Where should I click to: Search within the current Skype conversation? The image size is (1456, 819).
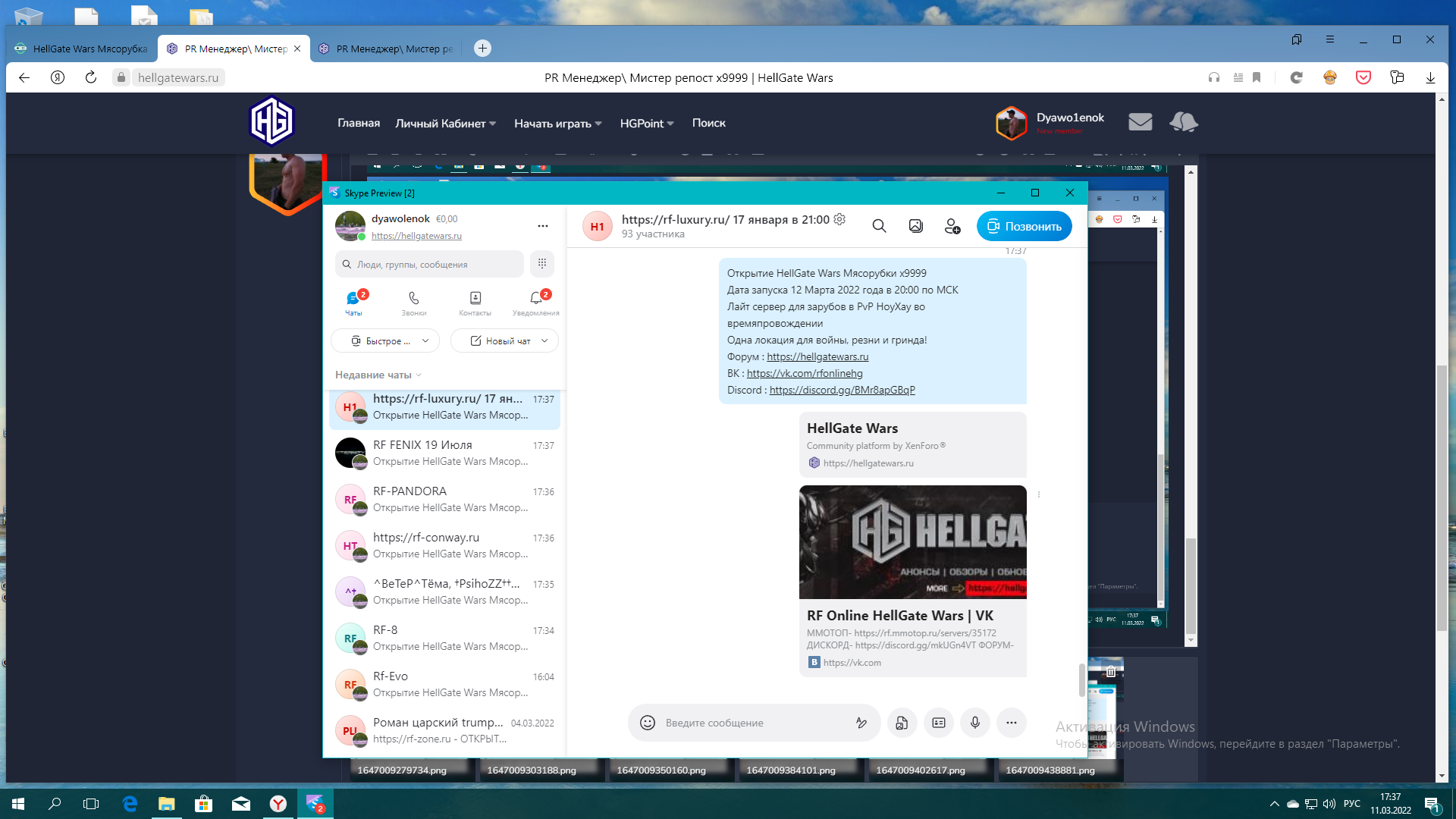(x=879, y=226)
